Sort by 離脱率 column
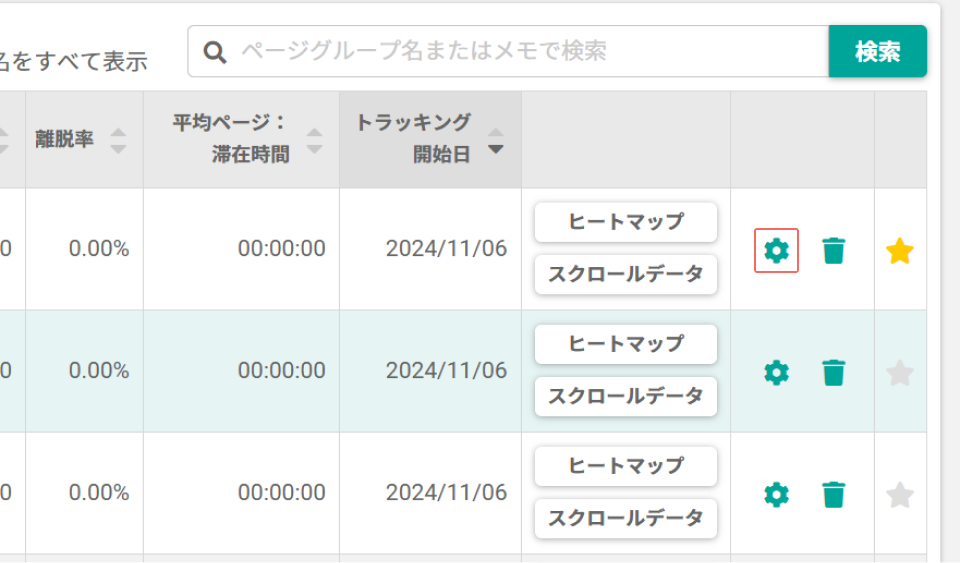The width and height of the screenshot is (960, 563). (84, 140)
